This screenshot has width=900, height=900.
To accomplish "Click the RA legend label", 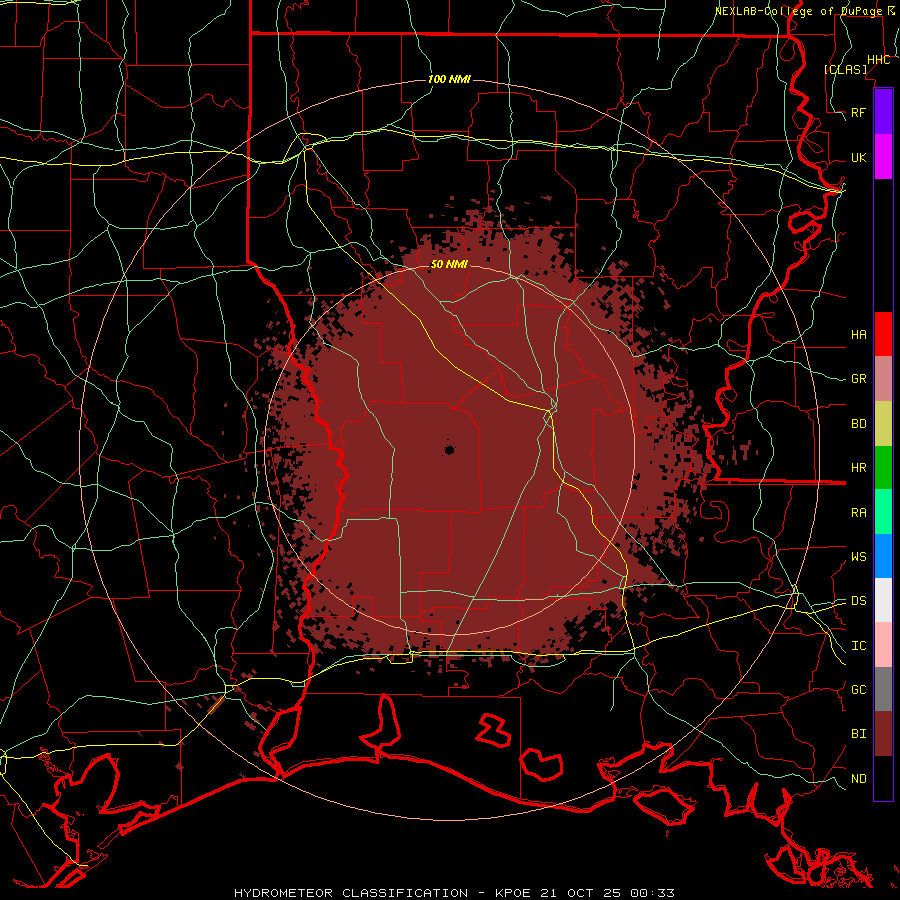I will [x=859, y=513].
